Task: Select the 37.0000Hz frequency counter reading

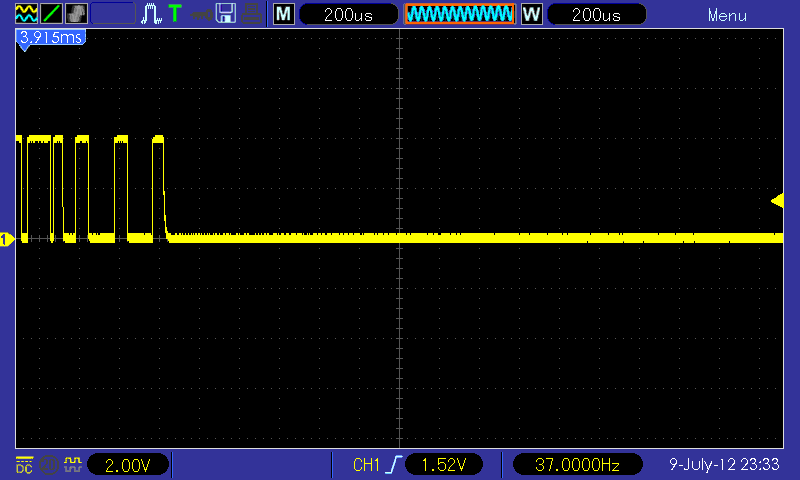Action: coord(578,465)
